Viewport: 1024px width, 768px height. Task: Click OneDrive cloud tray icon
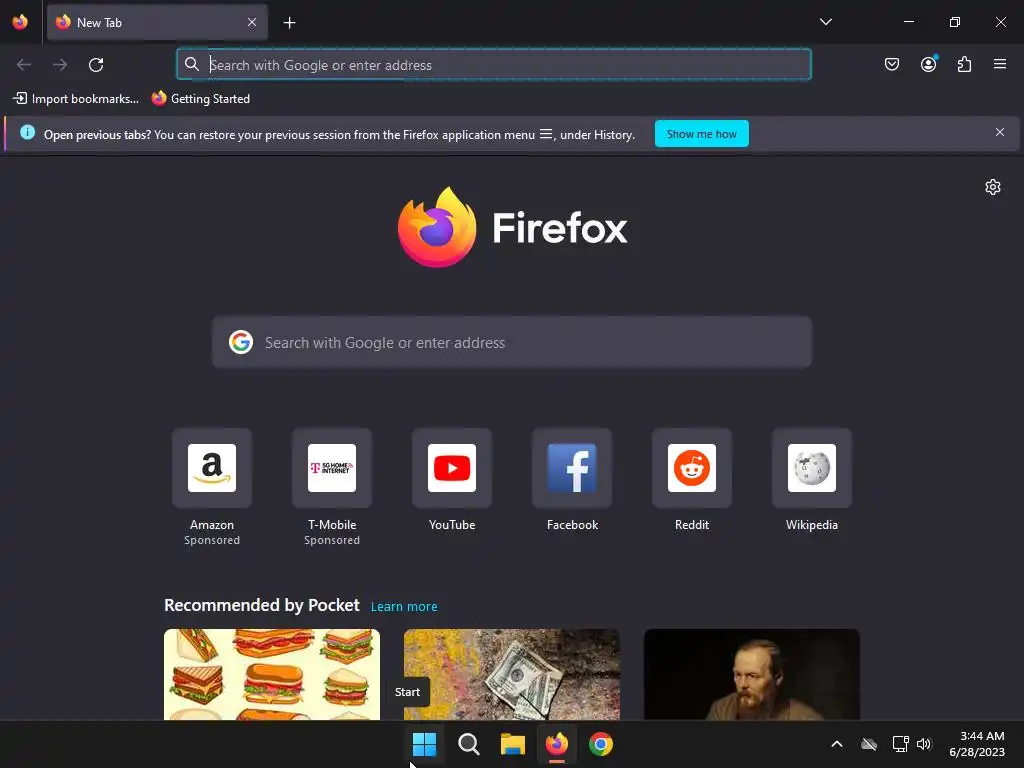pos(869,744)
